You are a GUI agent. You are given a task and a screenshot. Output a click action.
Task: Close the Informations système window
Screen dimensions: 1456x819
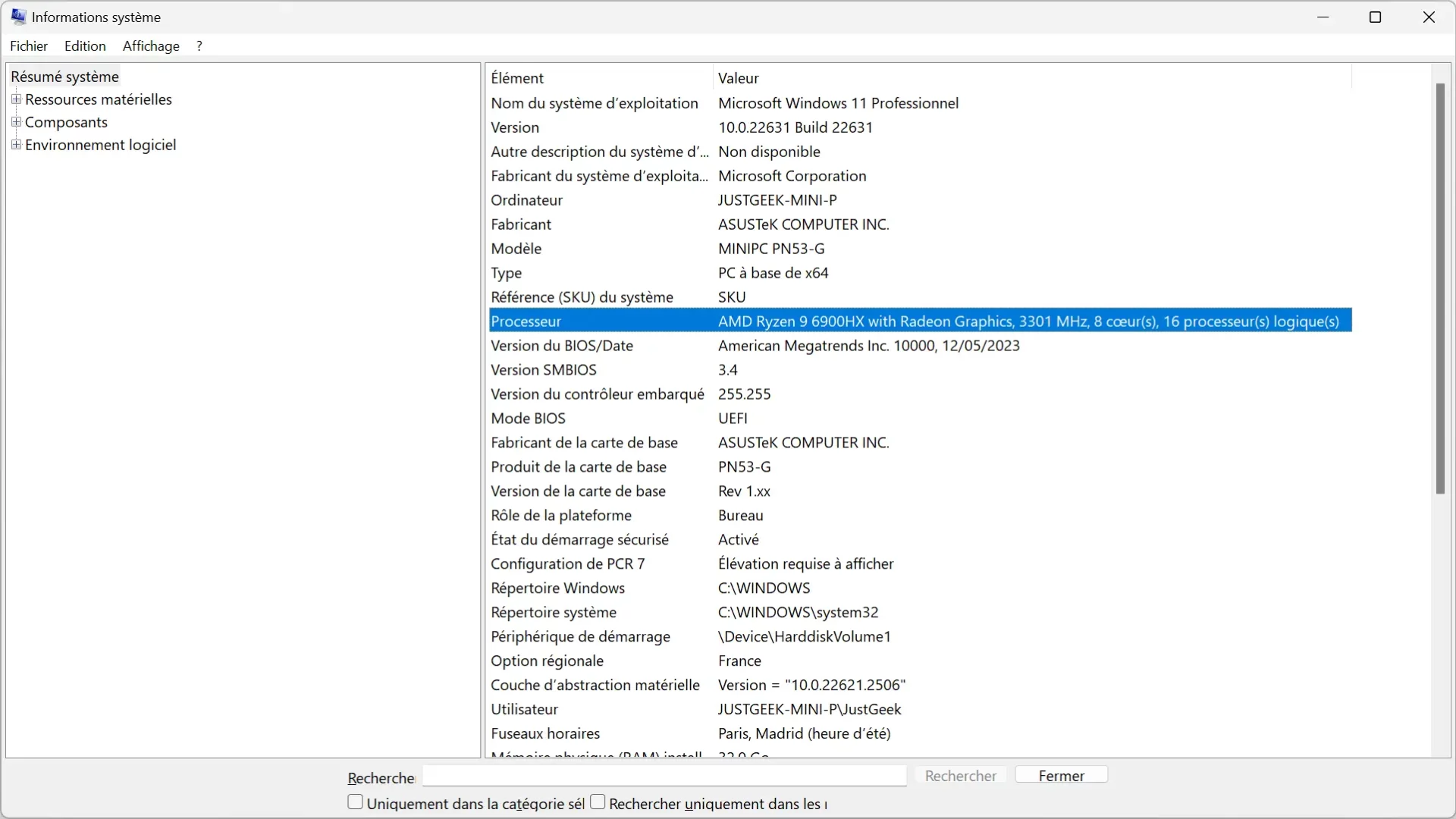pos(1429,17)
